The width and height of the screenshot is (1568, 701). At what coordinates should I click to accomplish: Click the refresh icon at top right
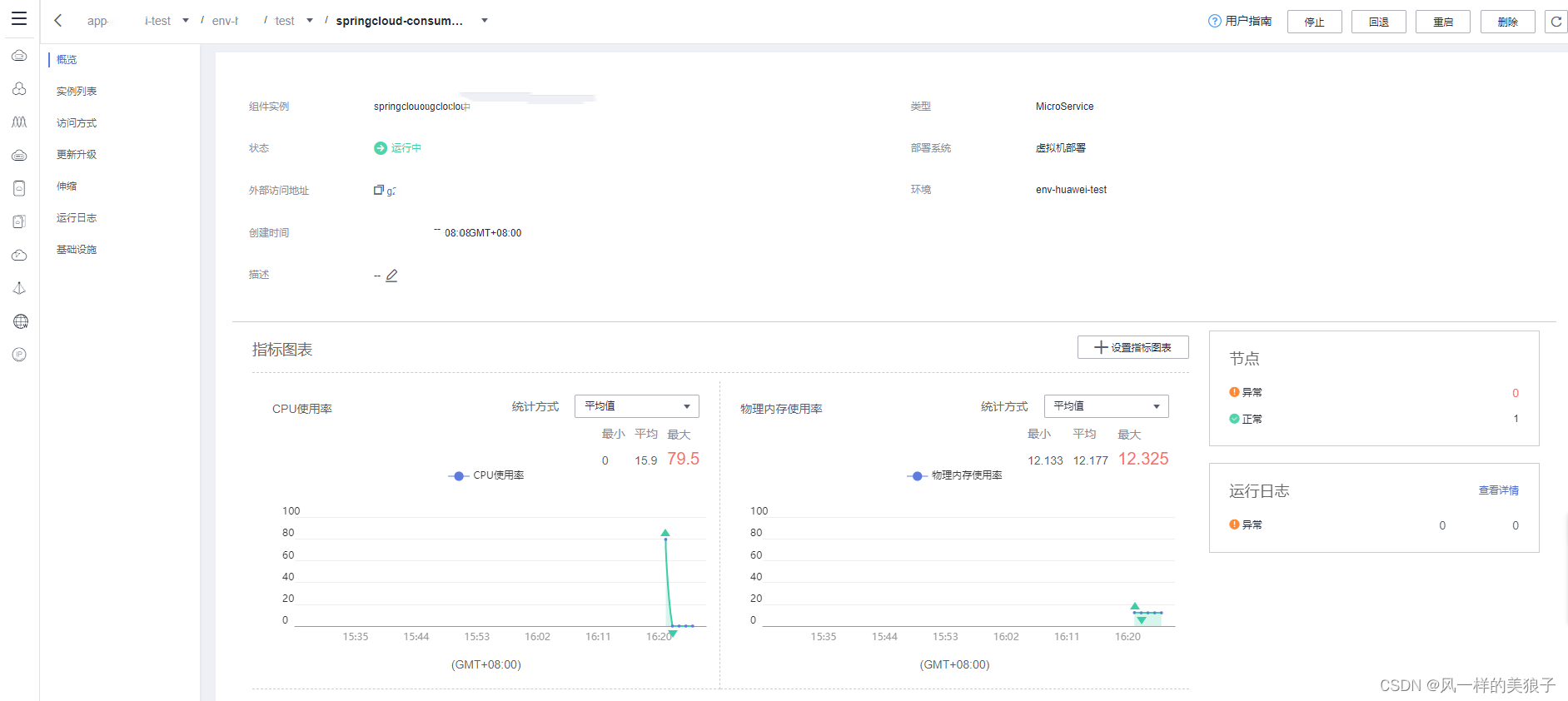coord(1556,22)
